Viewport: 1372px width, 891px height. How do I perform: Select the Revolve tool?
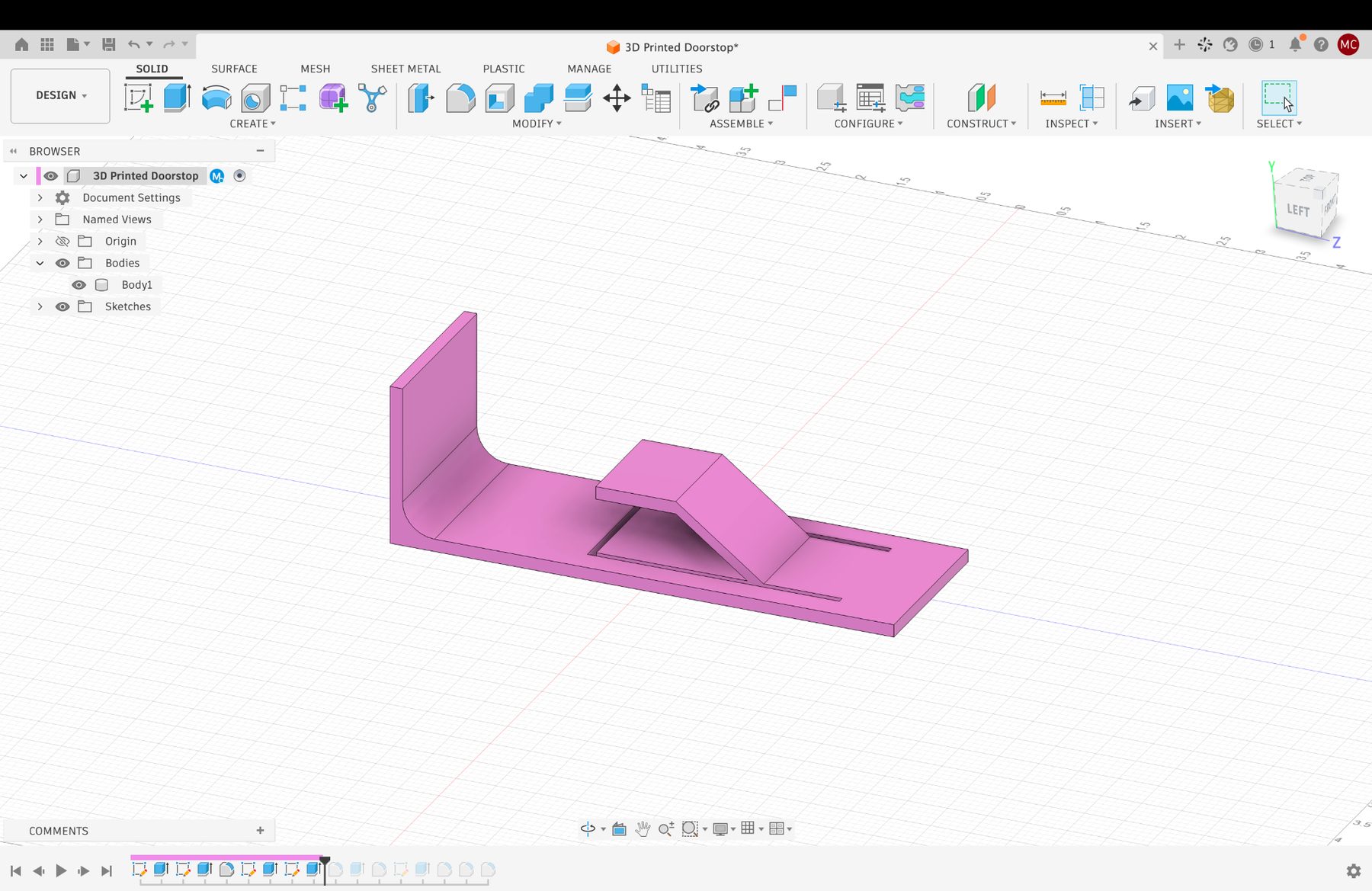(216, 98)
